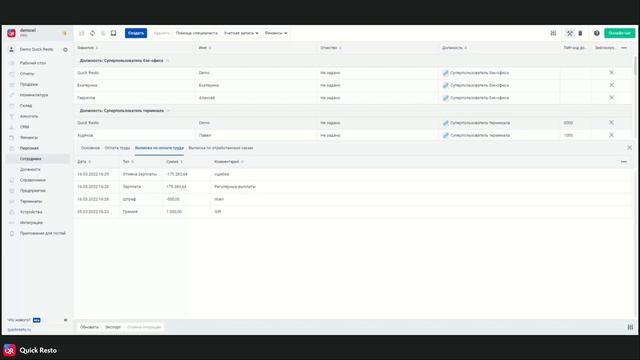
Task: Expand the Предприятия section in the sidebar
Action: 33,191
